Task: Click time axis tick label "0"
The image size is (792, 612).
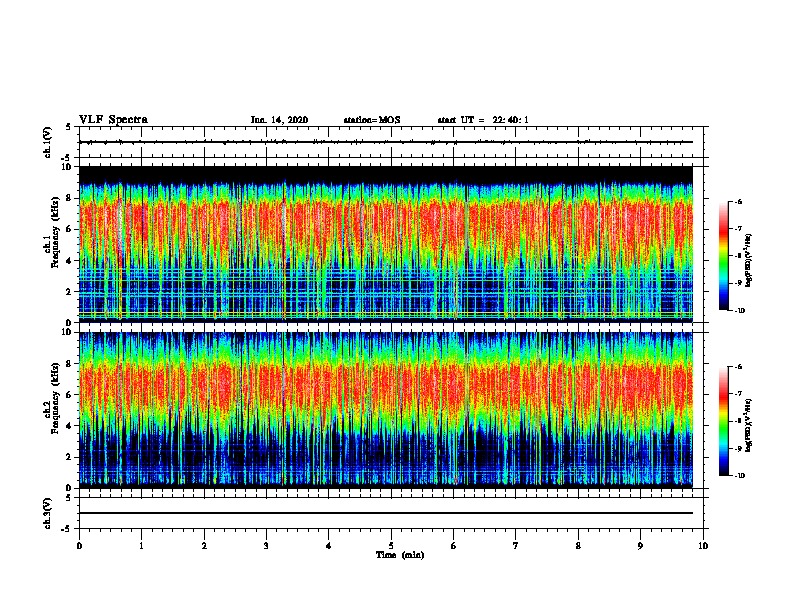Action: [79, 546]
